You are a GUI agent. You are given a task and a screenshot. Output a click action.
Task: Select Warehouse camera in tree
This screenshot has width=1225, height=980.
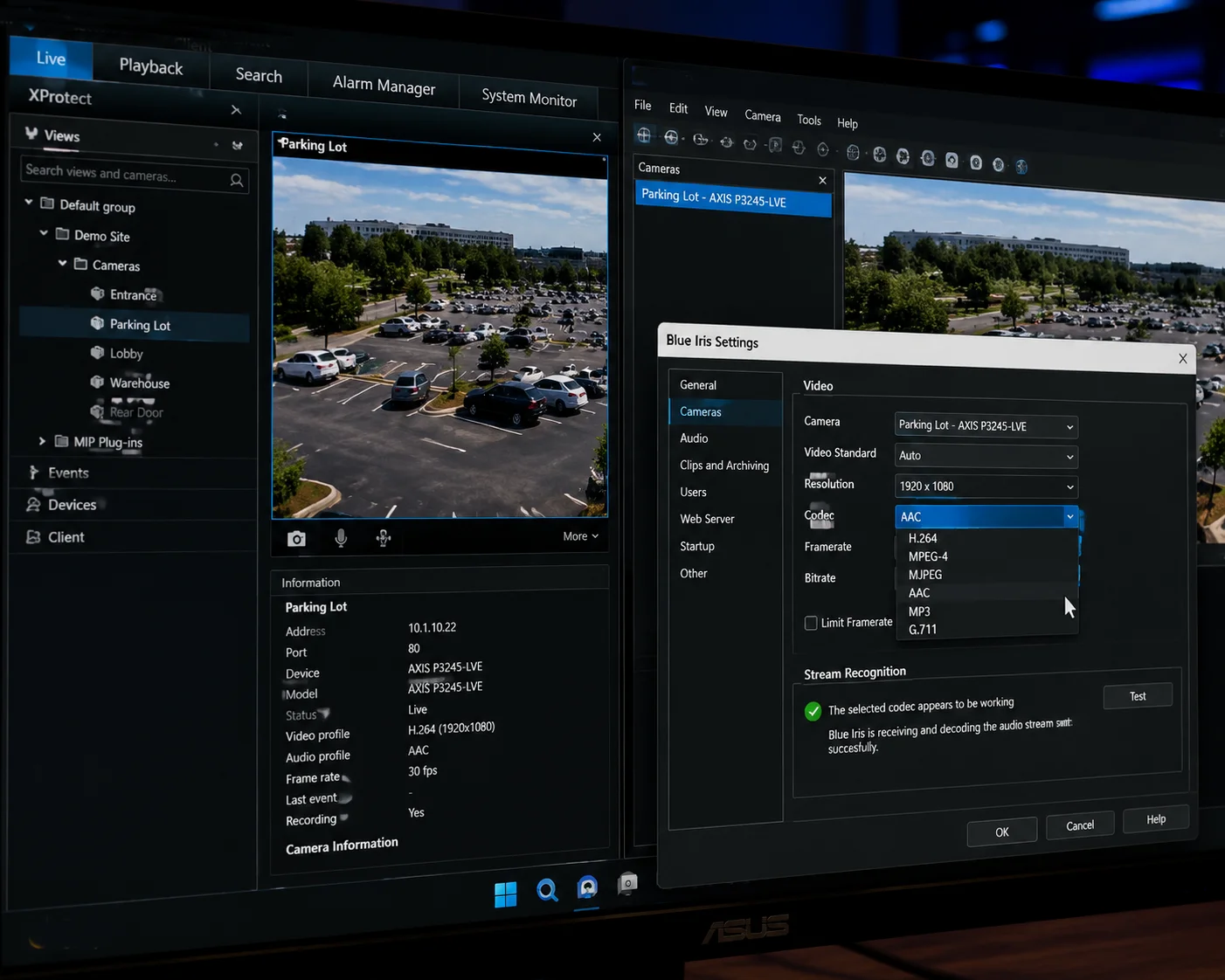pos(140,383)
